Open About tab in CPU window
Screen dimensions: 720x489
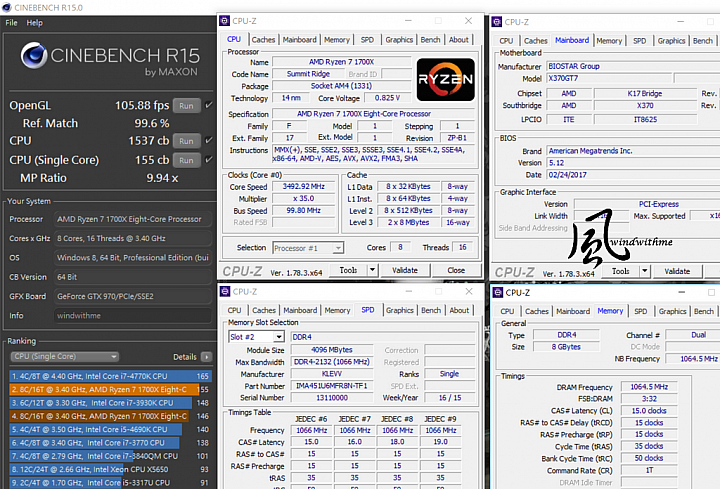[x=459, y=40]
